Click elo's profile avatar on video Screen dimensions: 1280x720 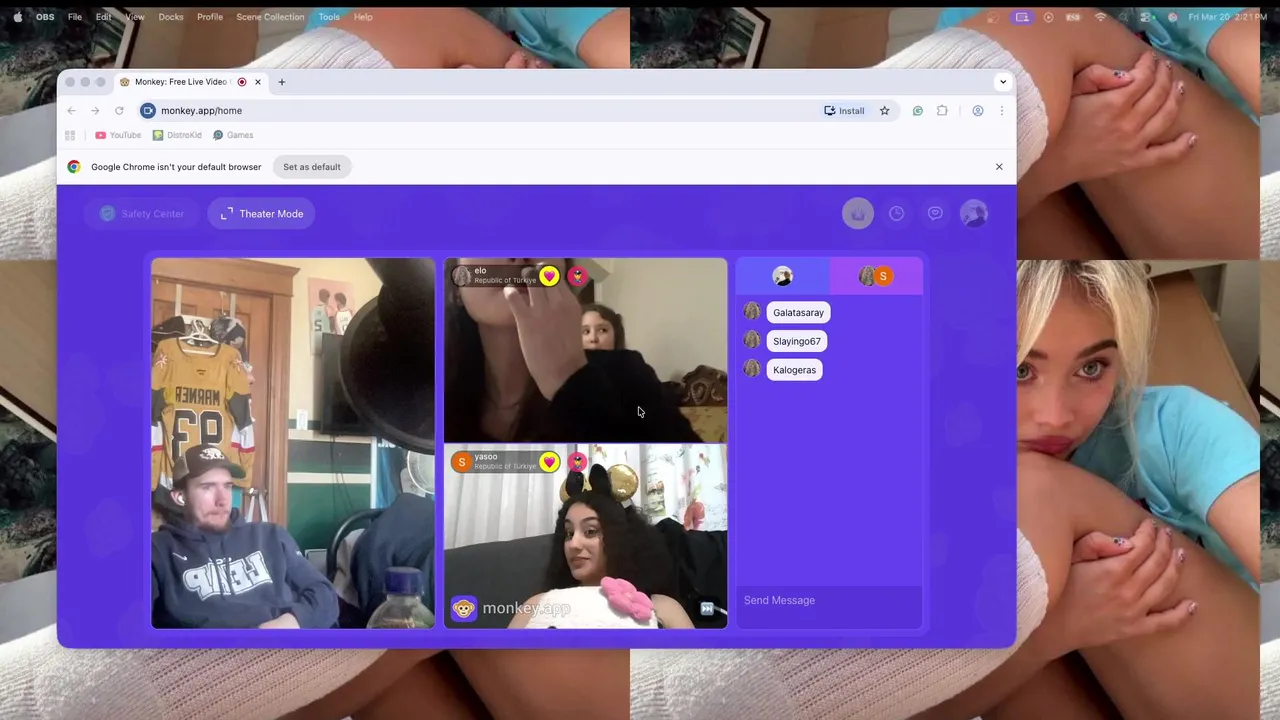461,275
